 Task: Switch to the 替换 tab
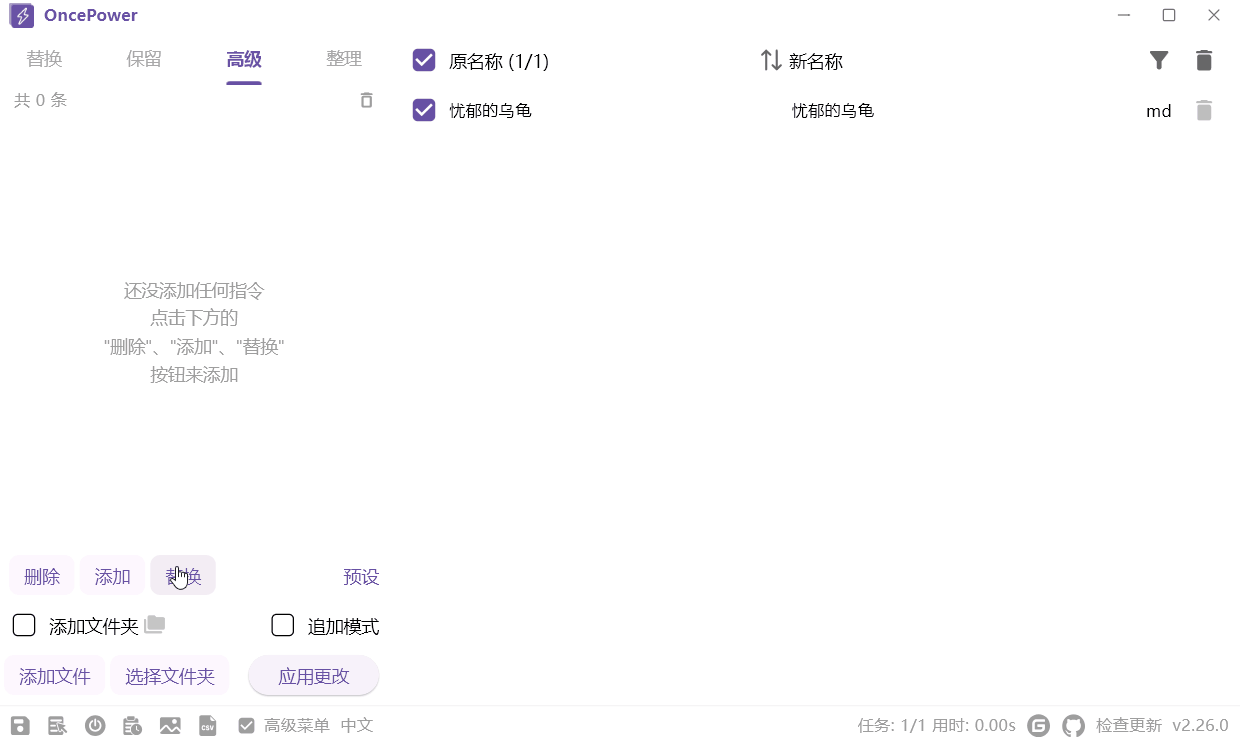44,60
